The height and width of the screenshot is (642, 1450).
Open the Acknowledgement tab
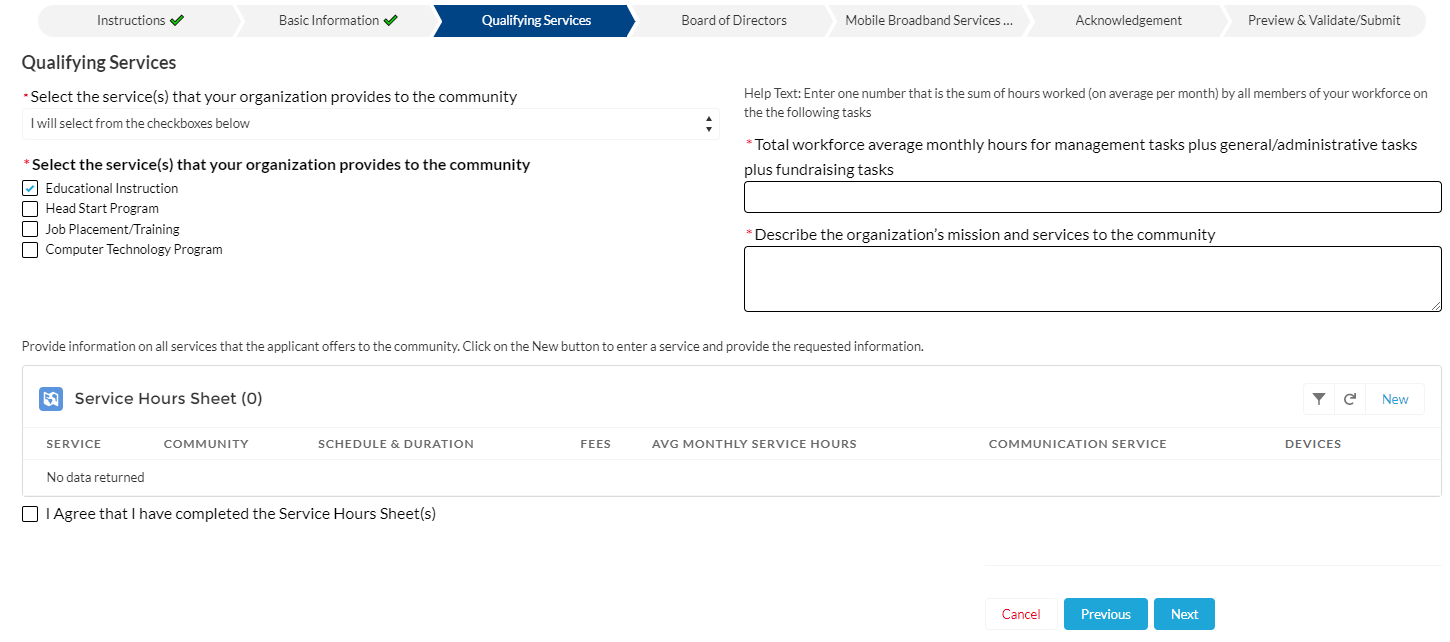pos(1128,20)
